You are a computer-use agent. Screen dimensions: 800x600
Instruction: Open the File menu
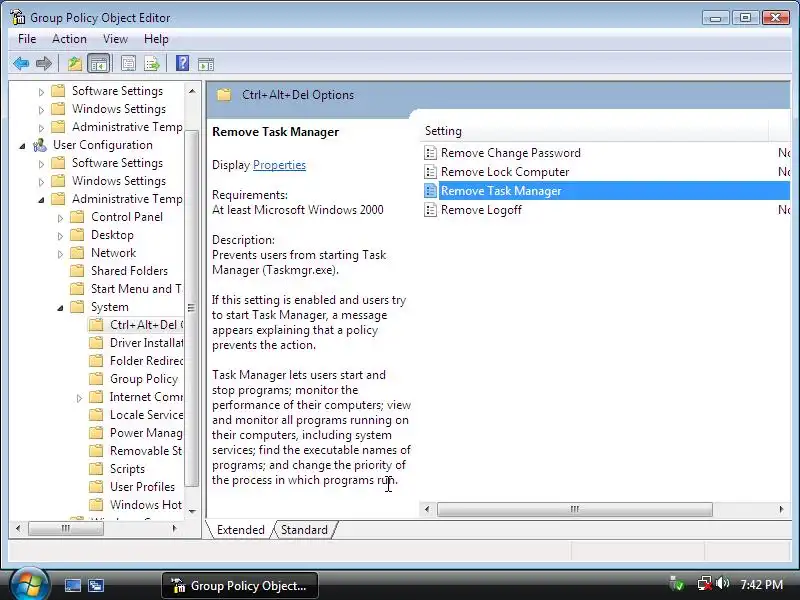tap(27, 39)
